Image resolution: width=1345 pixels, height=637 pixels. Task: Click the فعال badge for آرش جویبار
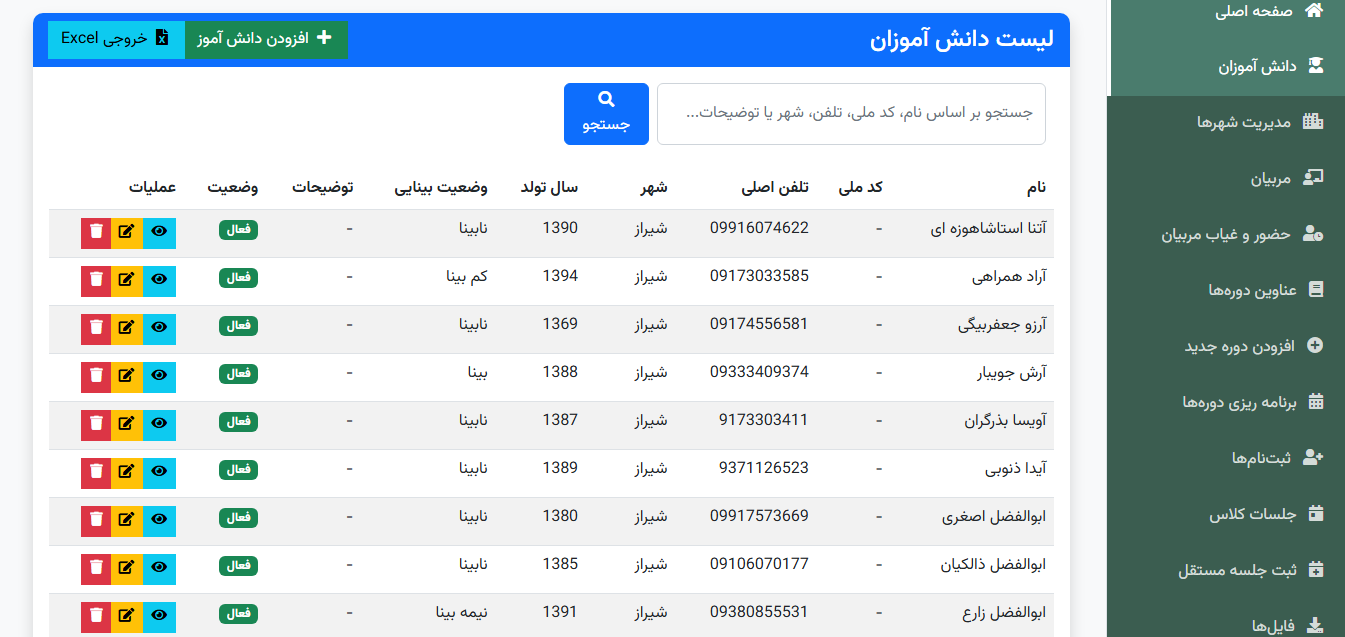(x=238, y=374)
